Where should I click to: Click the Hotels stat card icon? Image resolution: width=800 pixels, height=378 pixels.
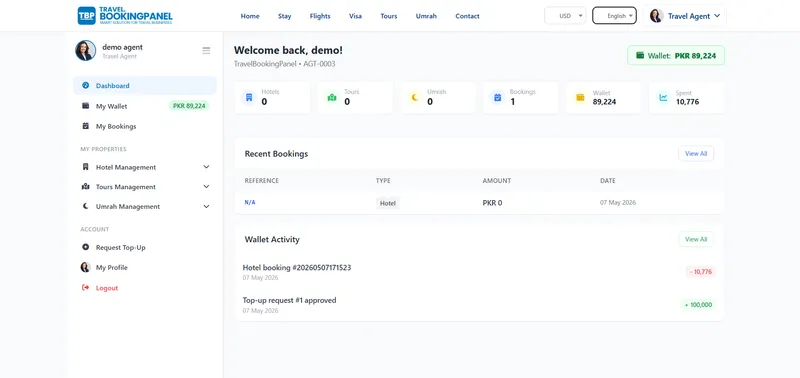tap(249, 97)
